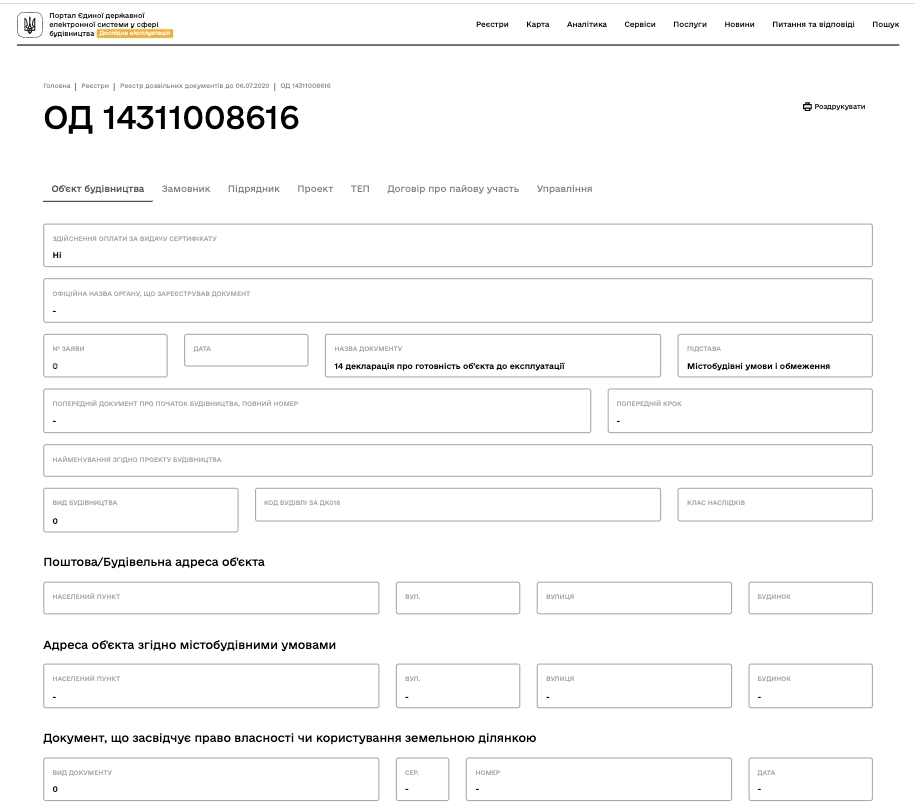Go to the Аналітика section
The image size is (915, 810).
pos(586,25)
